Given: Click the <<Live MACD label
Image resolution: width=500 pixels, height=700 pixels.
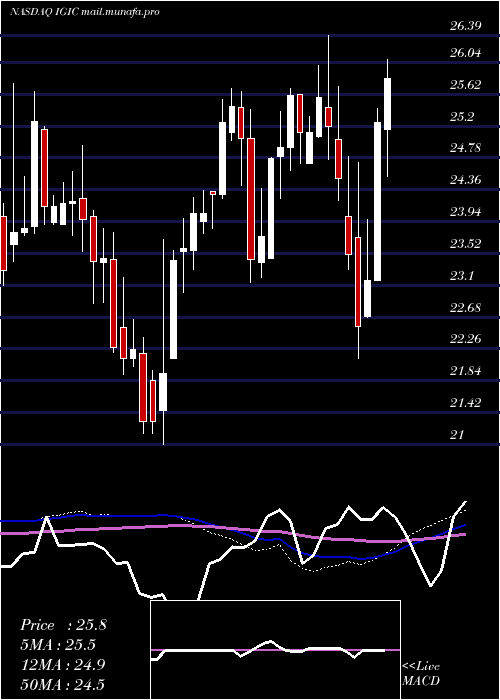Looking at the screenshot, I should click(x=421, y=674).
